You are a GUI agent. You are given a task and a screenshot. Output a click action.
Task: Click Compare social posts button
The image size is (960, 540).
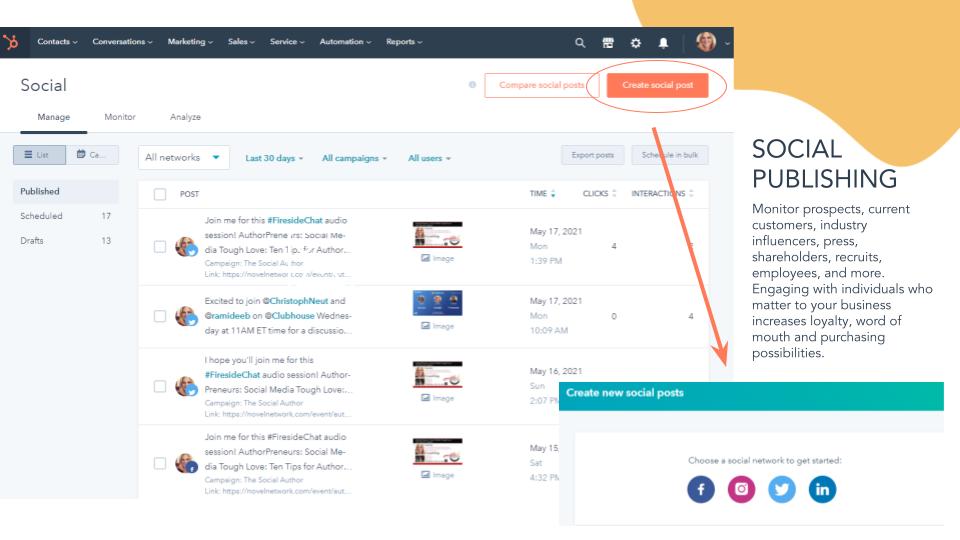[541, 85]
